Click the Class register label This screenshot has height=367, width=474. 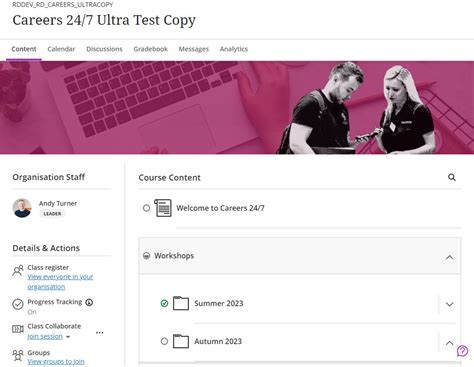click(48, 267)
